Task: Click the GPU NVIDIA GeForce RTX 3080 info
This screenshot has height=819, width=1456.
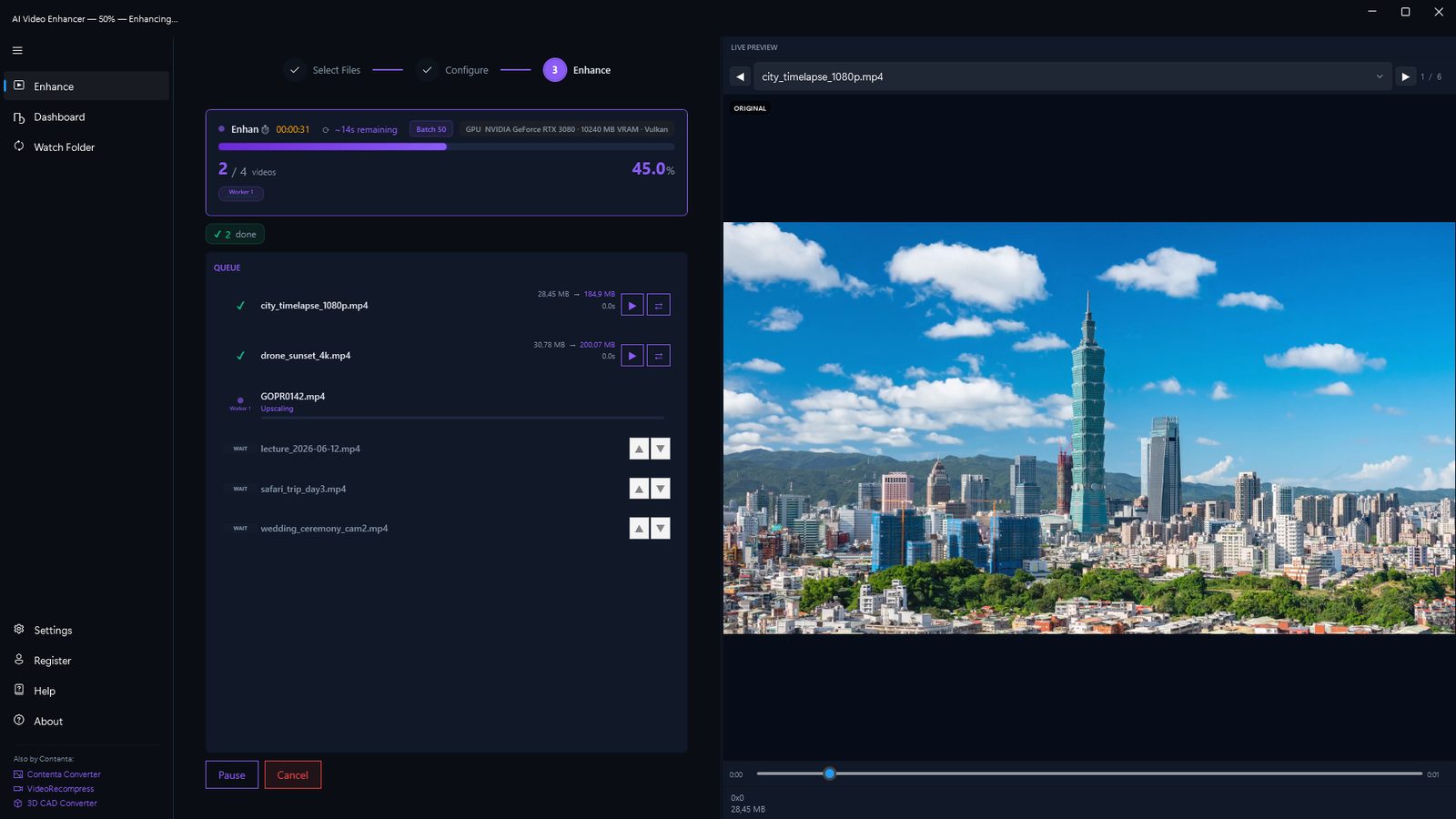Action: click(567, 129)
